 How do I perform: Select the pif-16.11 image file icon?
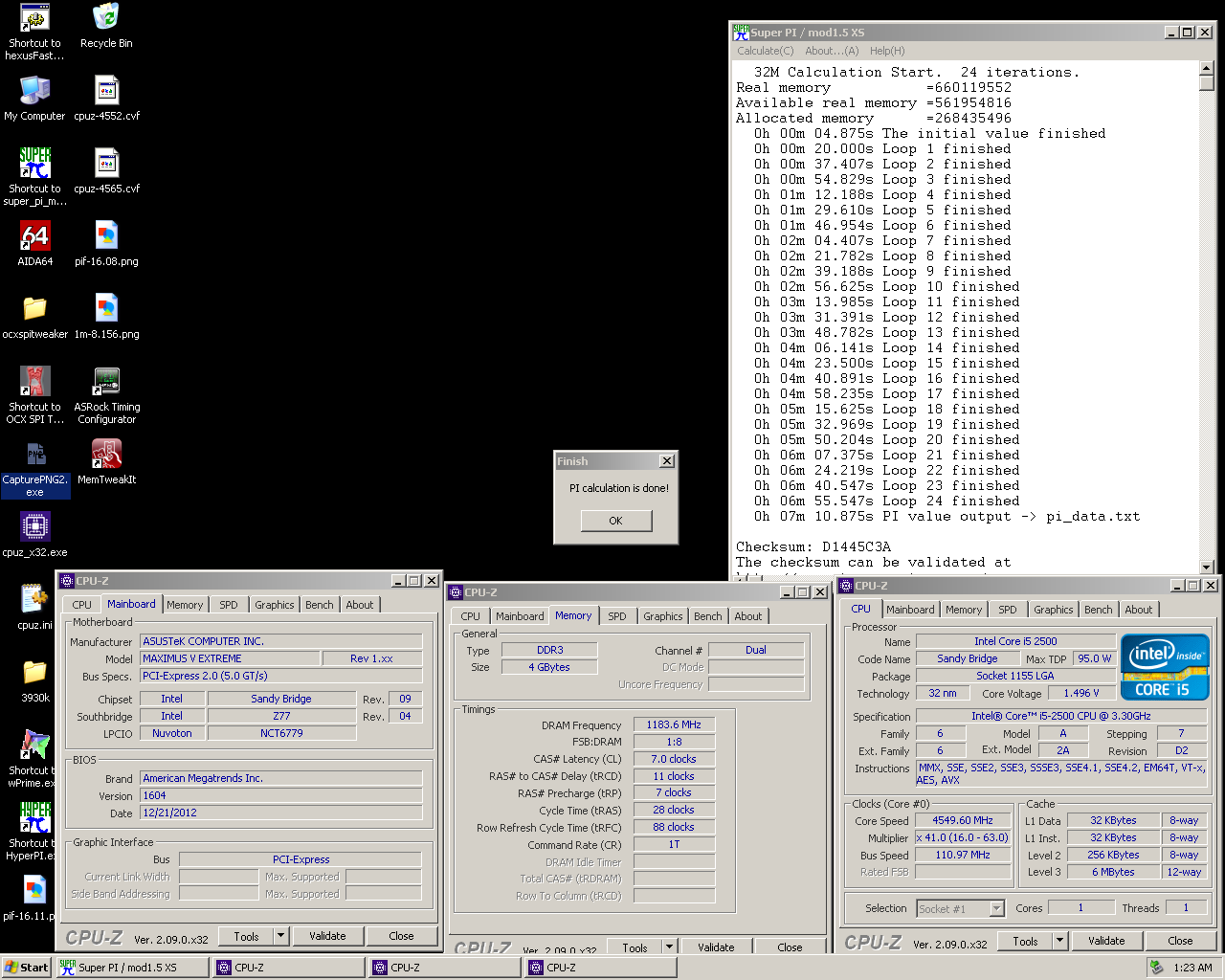(x=35, y=890)
